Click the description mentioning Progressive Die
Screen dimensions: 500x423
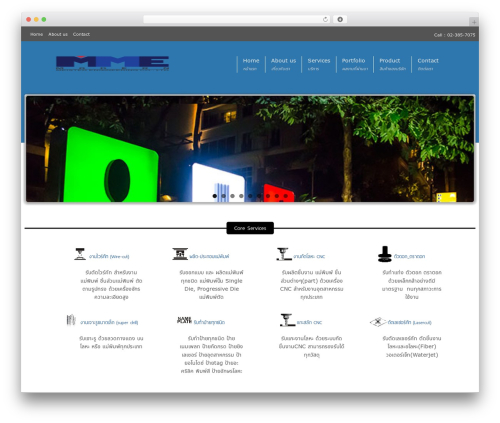[x=211, y=285]
